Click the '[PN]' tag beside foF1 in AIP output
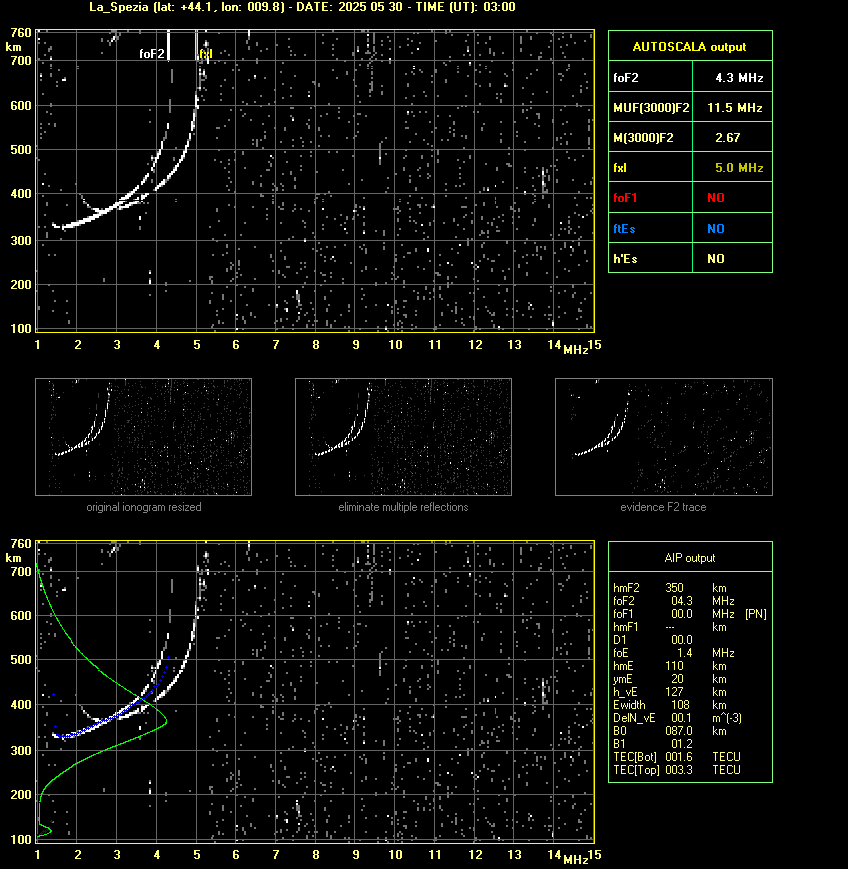 pyautogui.click(x=755, y=614)
